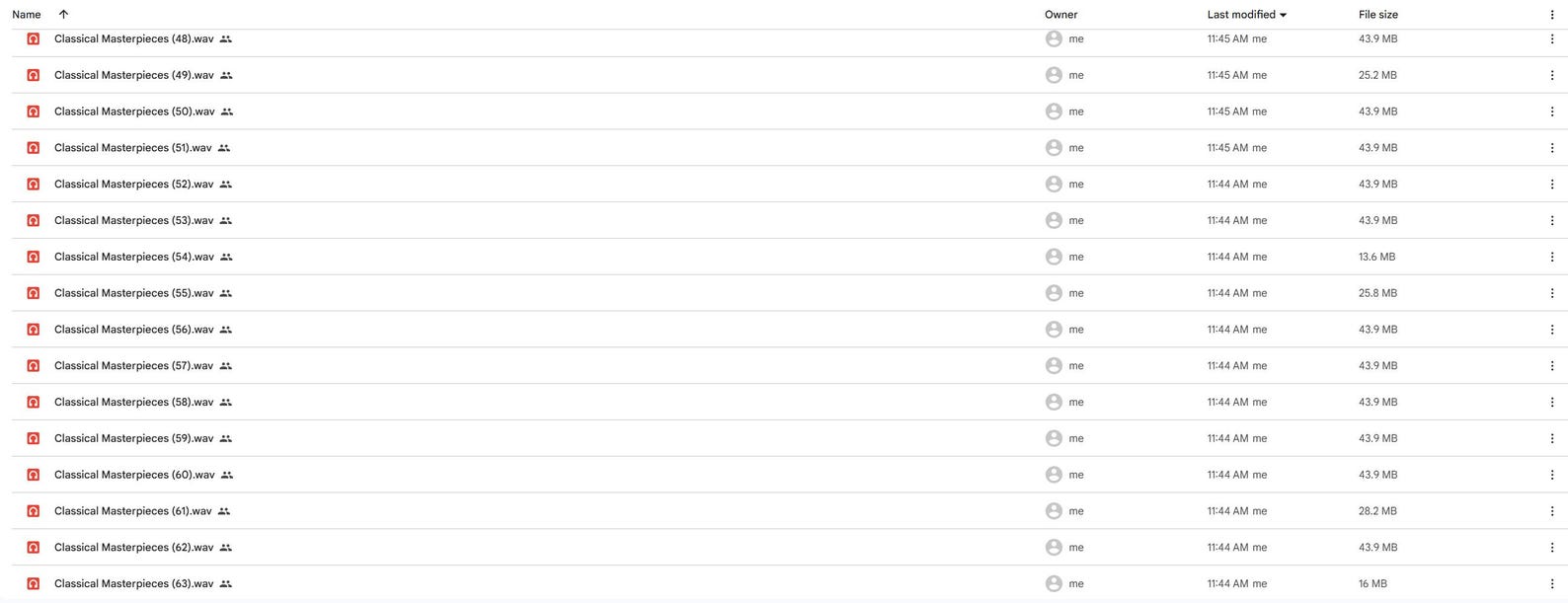Open more actions for Classical Masterpieces (49).wav
This screenshot has width=1568, height=603.
[1551, 75]
